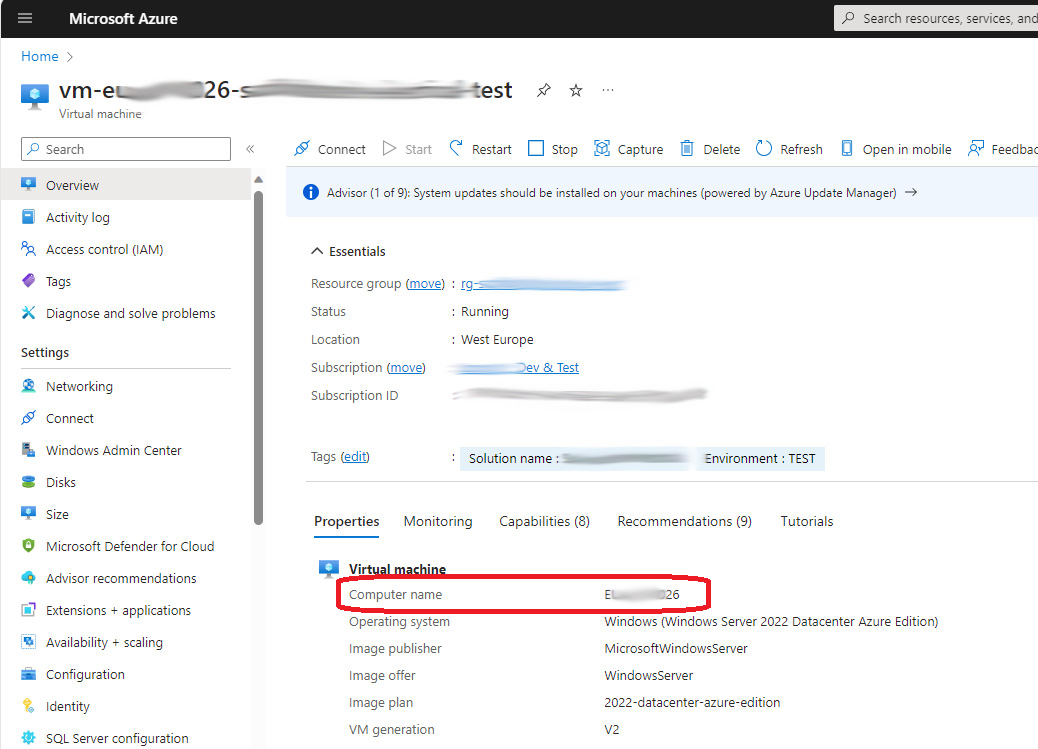Image resolution: width=1038 pixels, height=749 pixels.
Task: Switch to the Monitoring tab
Action: pos(438,521)
